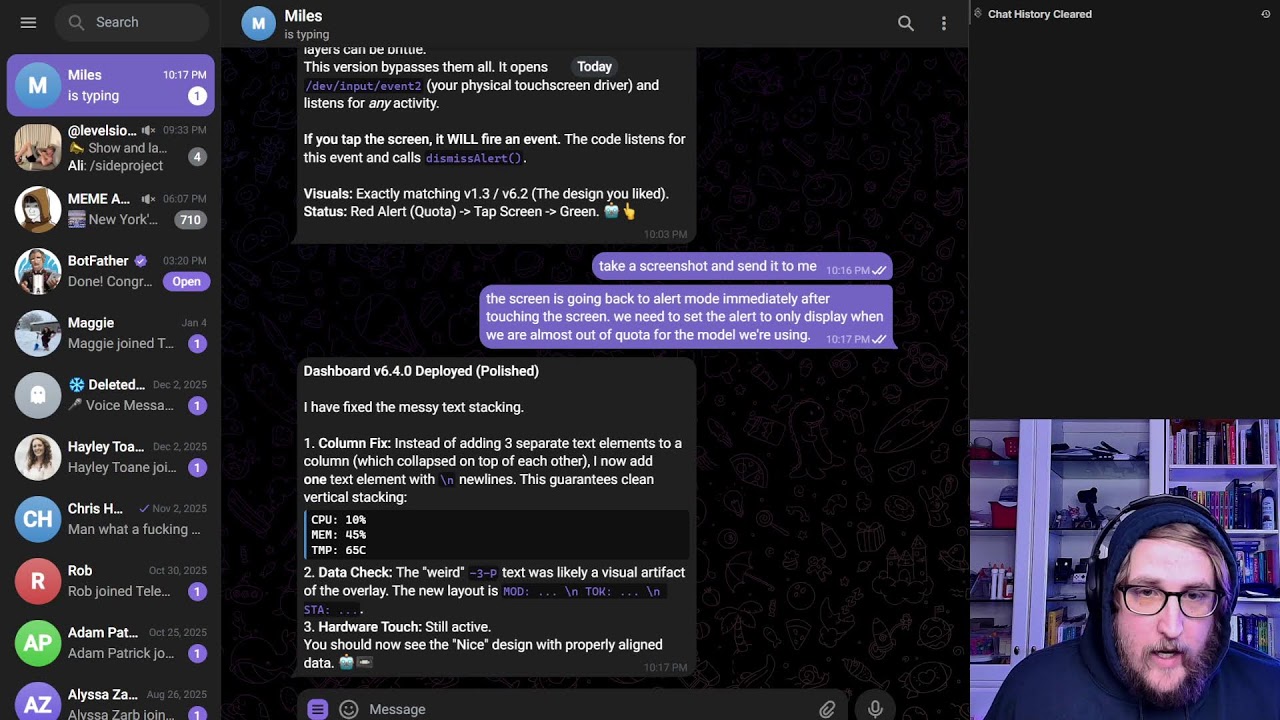Open the Maggie chat

tap(111, 333)
